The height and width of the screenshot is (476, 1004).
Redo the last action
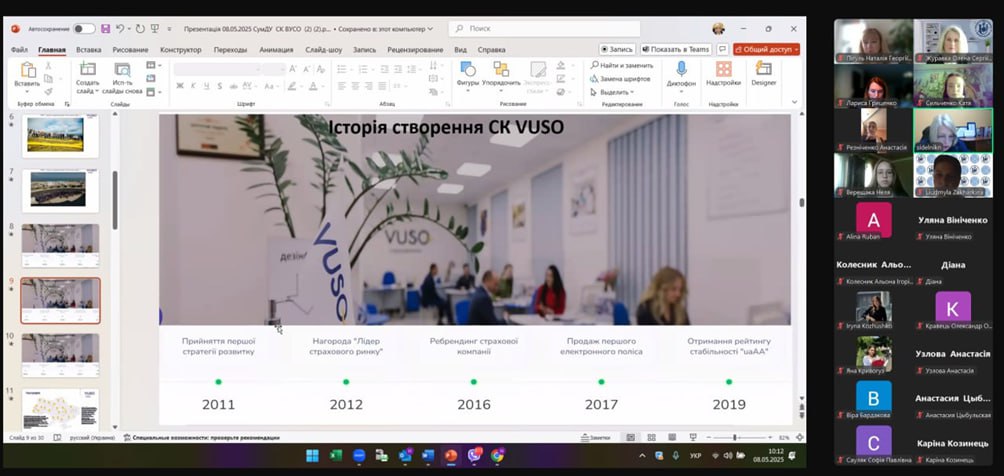click(x=140, y=29)
